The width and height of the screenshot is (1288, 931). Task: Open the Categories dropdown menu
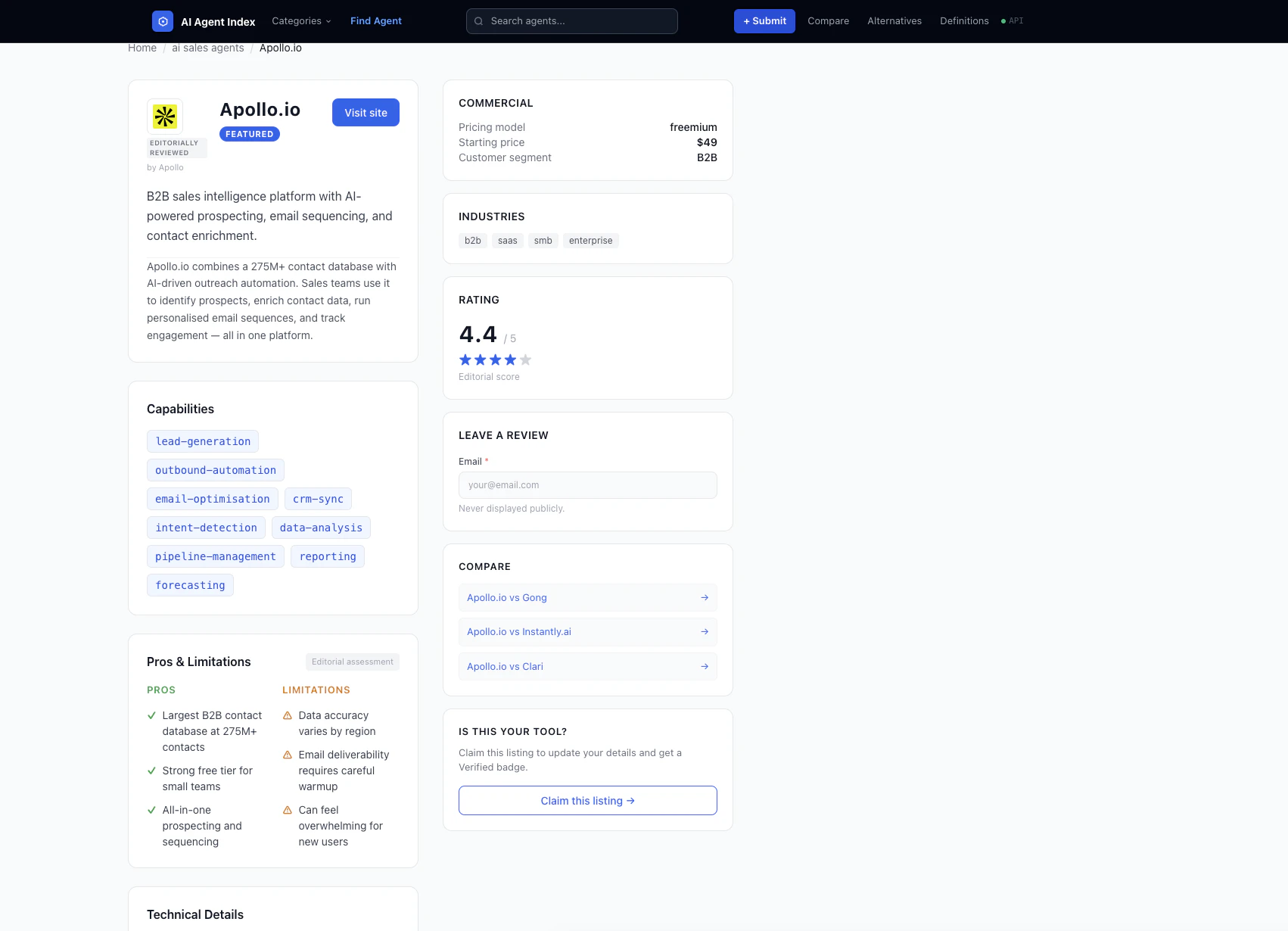pos(301,21)
